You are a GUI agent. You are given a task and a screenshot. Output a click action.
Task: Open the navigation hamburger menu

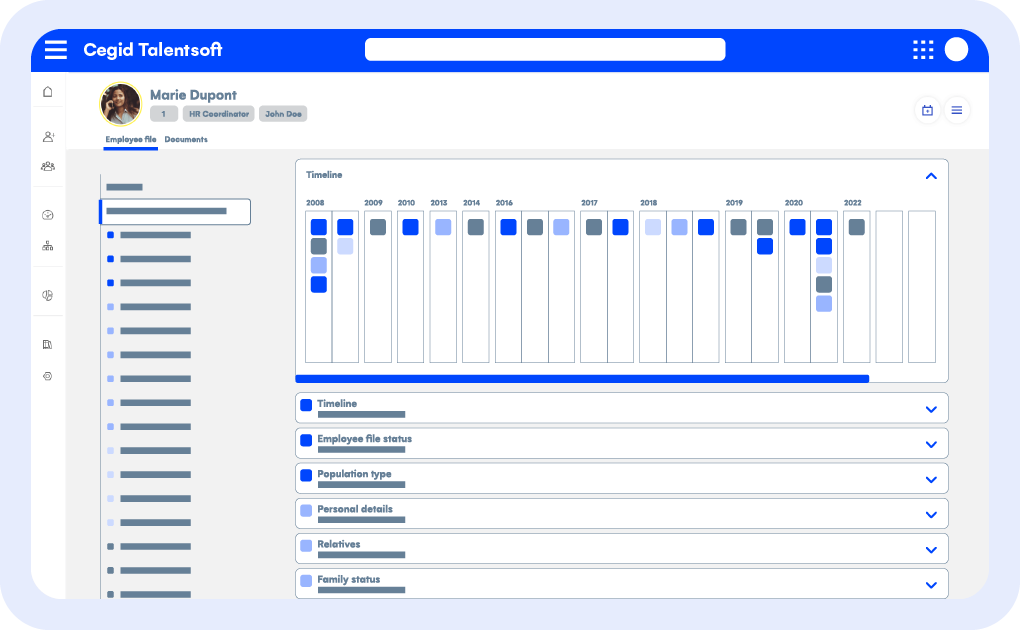(56, 49)
